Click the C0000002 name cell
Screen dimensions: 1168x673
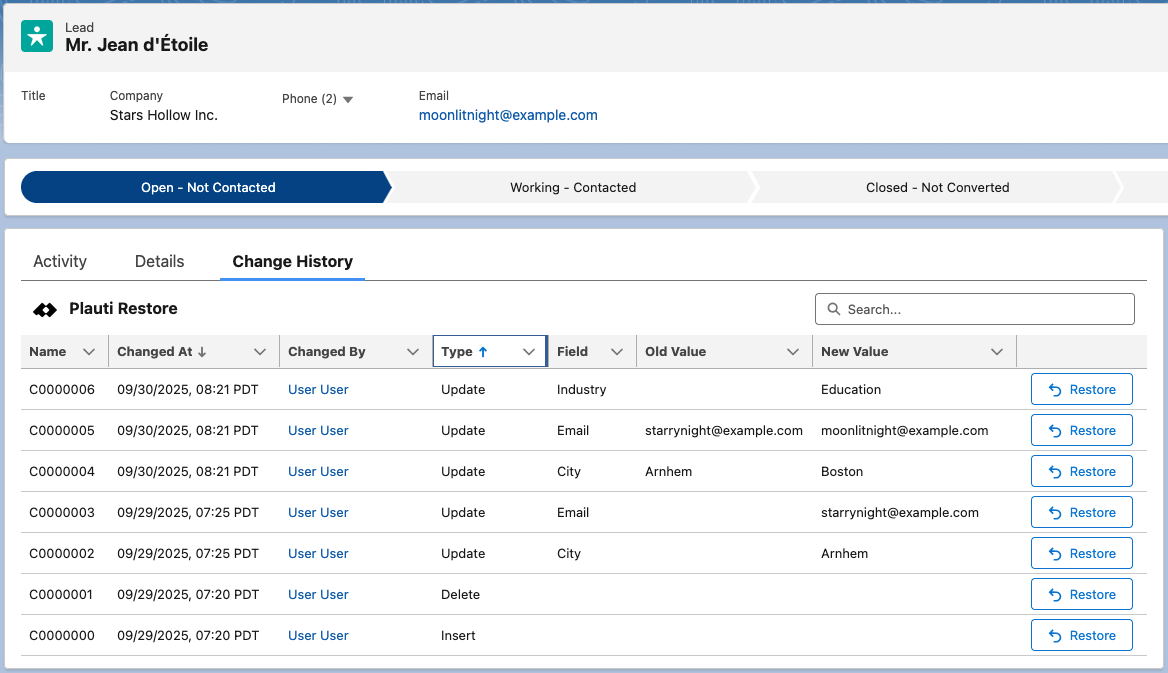coord(62,554)
